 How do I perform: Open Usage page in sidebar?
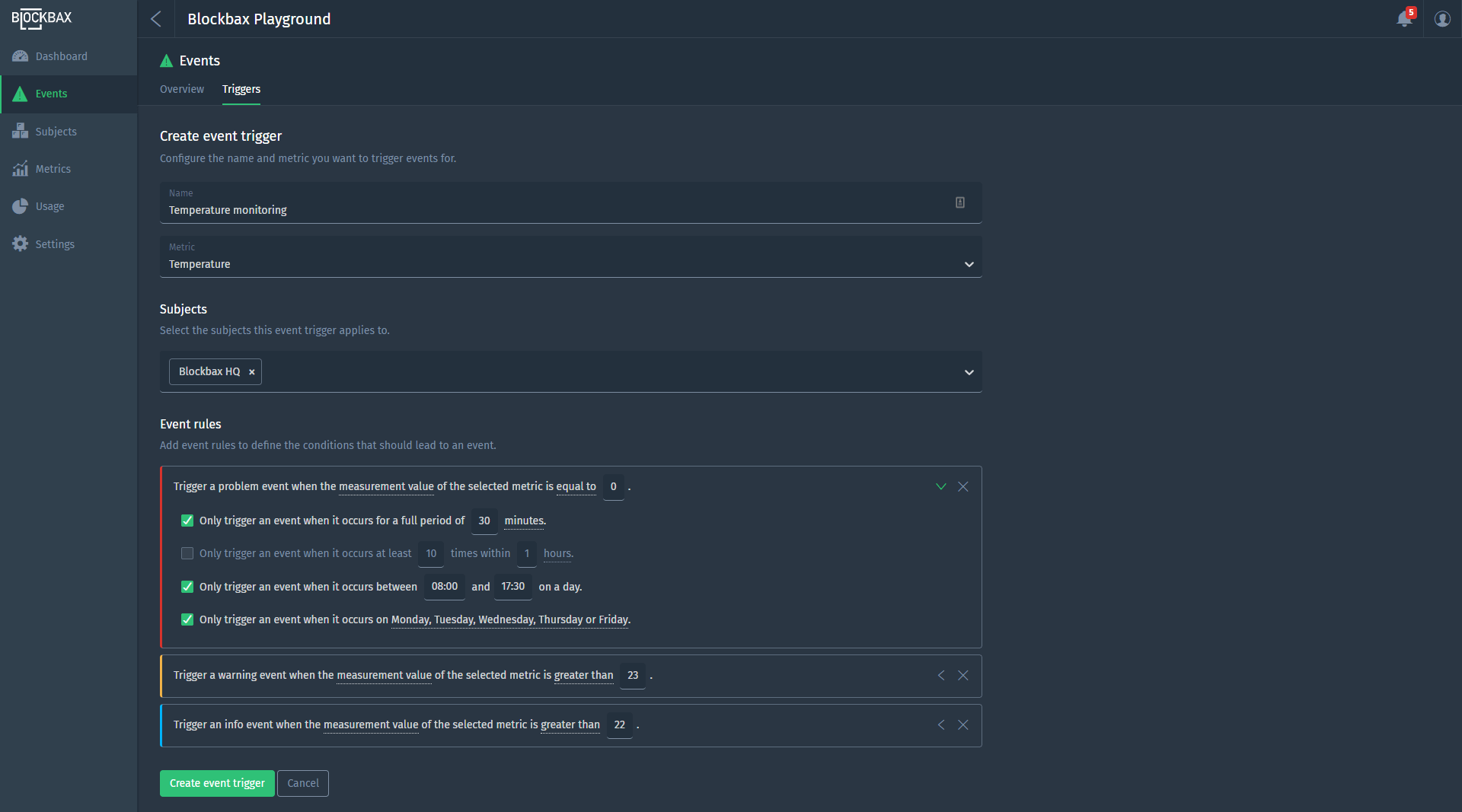point(49,206)
